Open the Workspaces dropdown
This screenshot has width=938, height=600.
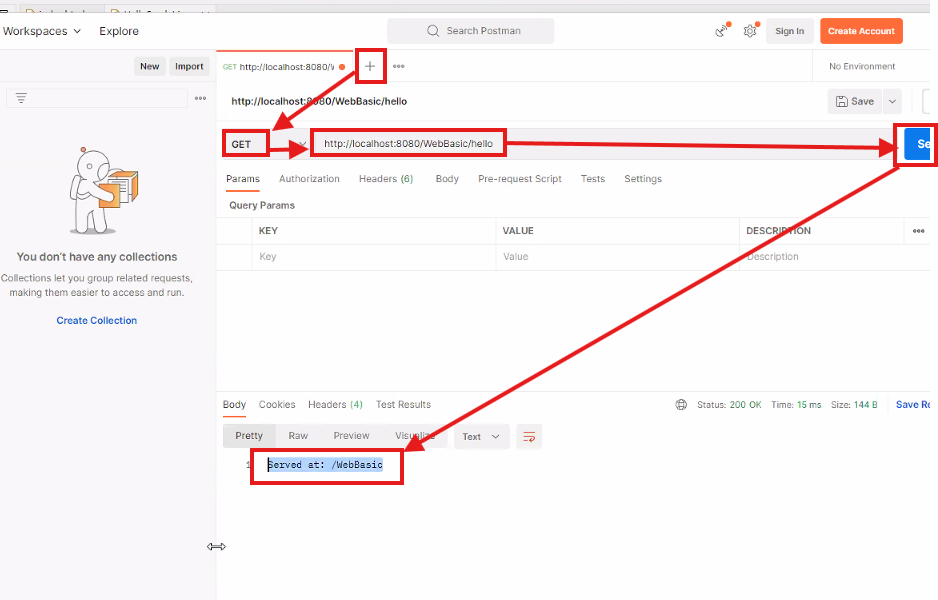[x=41, y=31]
